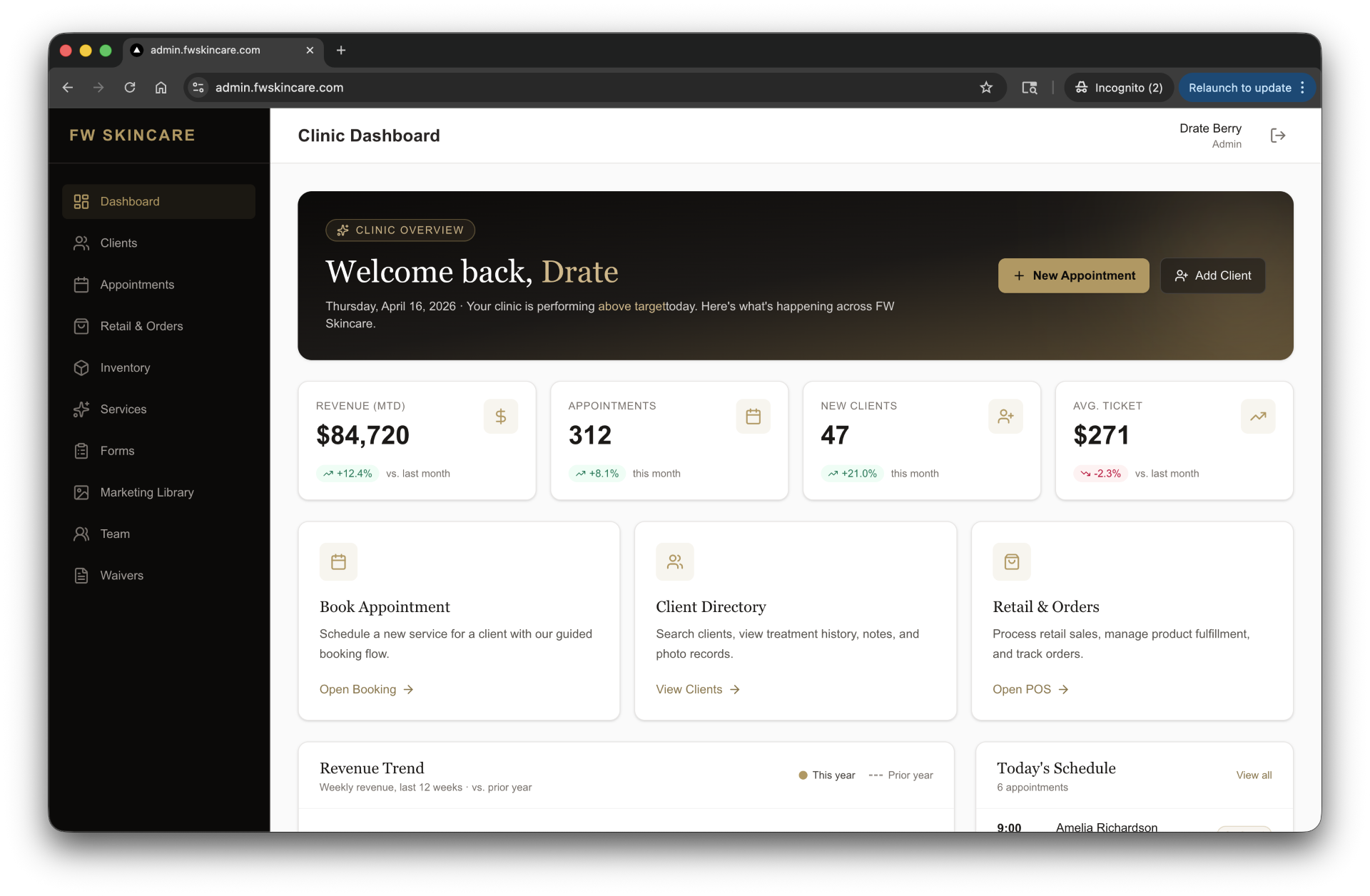1370x896 pixels.
Task: Open the Team section
Action: click(x=114, y=534)
